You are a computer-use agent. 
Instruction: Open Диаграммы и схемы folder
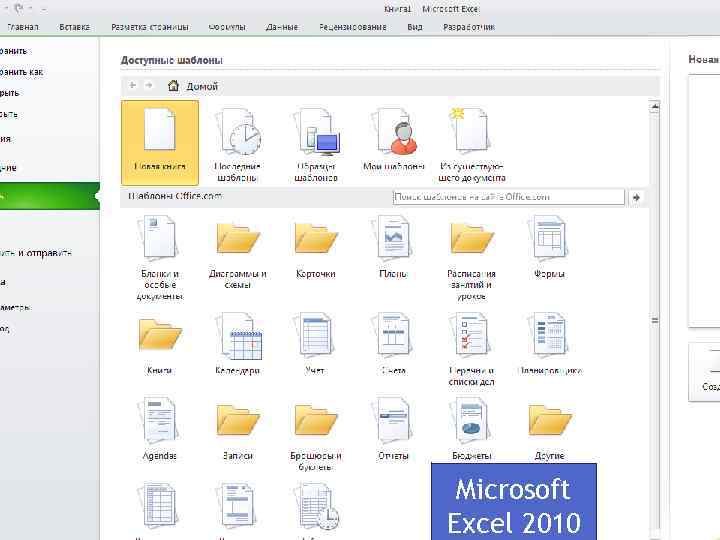tap(237, 253)
